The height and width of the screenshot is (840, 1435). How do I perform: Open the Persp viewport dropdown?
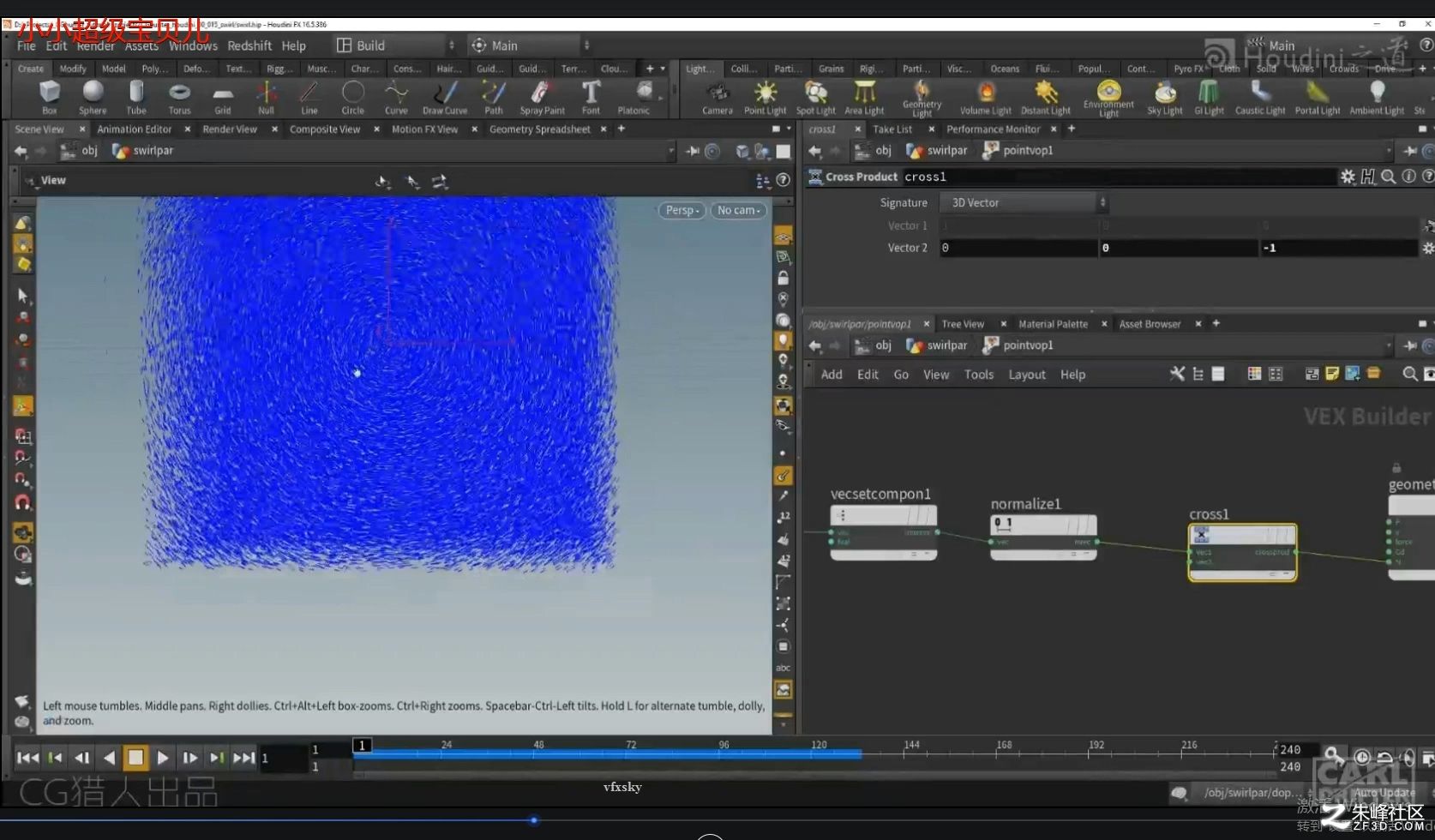pyautogui.click(x=682, y=210)
